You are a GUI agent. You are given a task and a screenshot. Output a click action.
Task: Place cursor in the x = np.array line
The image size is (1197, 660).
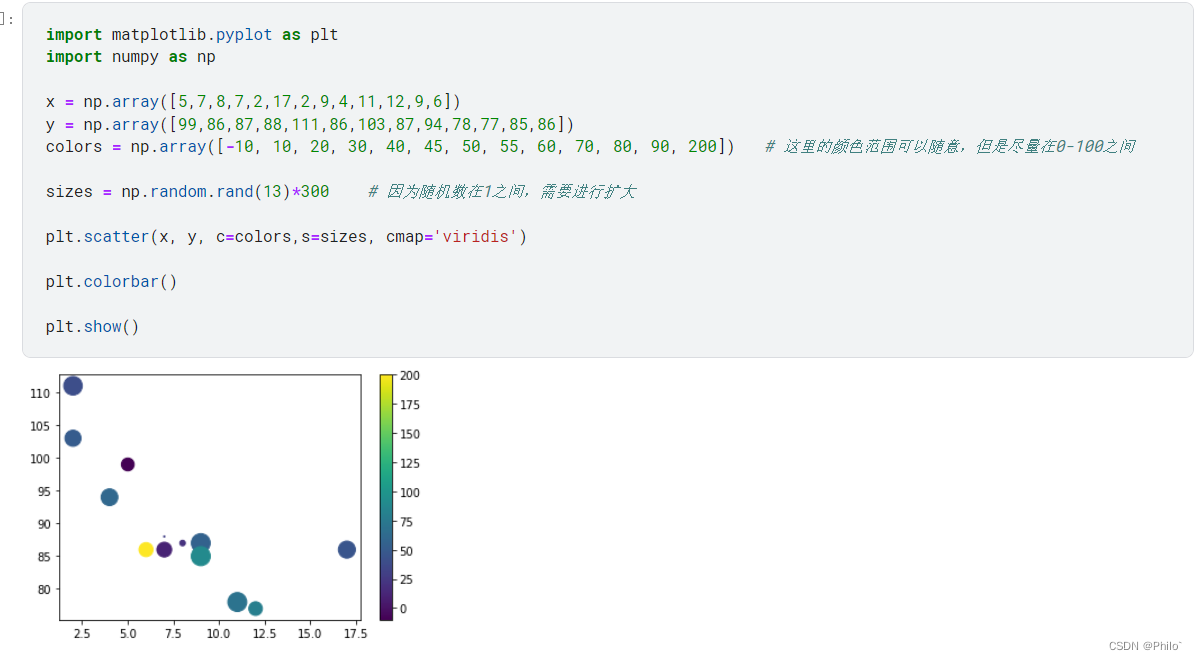pos(253,101)
